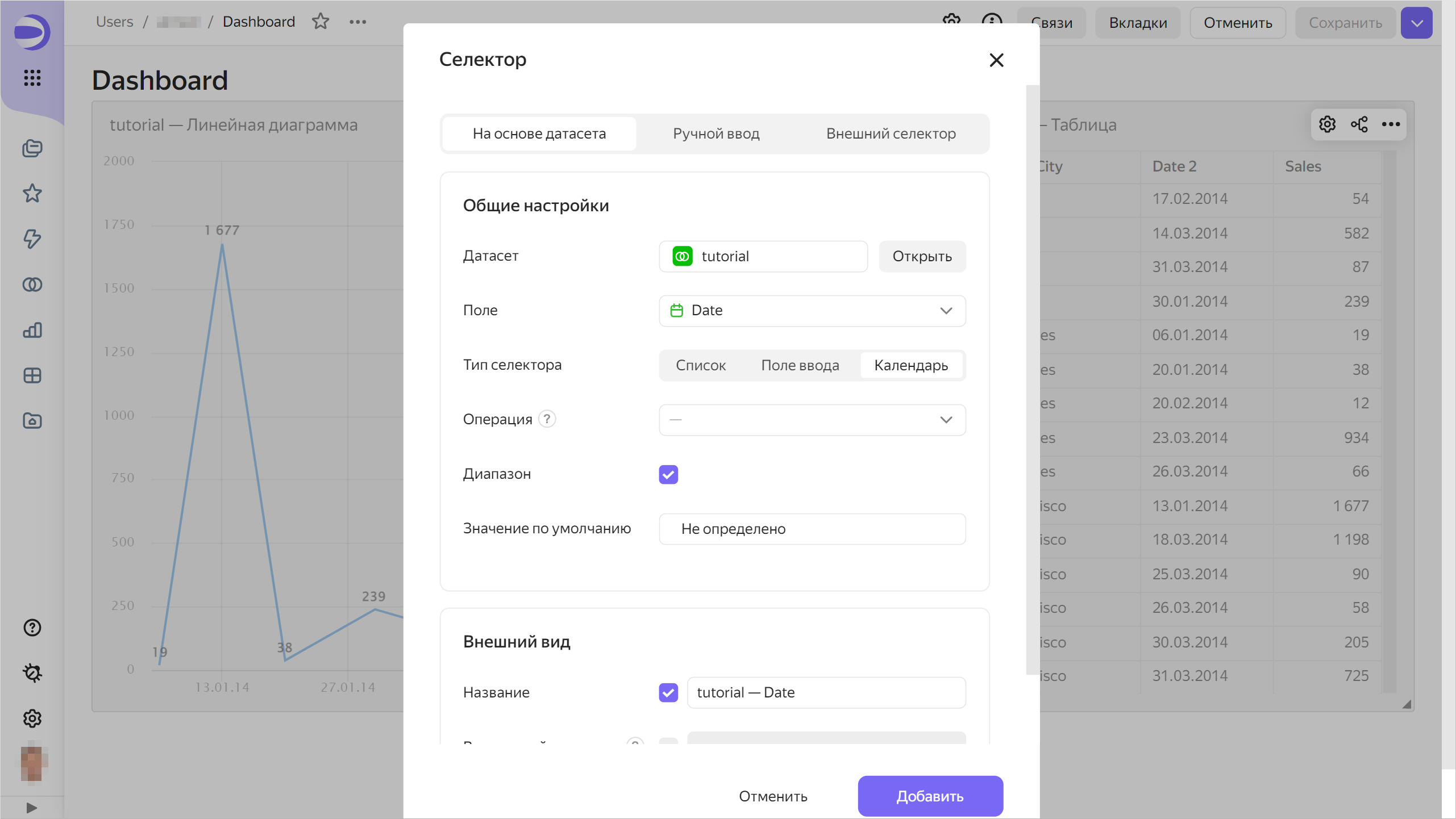Click the table widget settings gear
Viewport: 1456px width, 819px height.
(1327, 124)
